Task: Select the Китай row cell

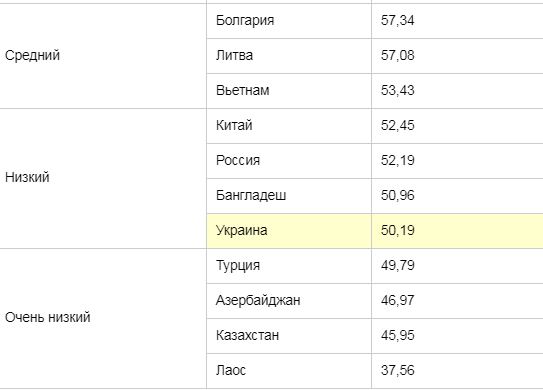Action: tap(289, 126)
